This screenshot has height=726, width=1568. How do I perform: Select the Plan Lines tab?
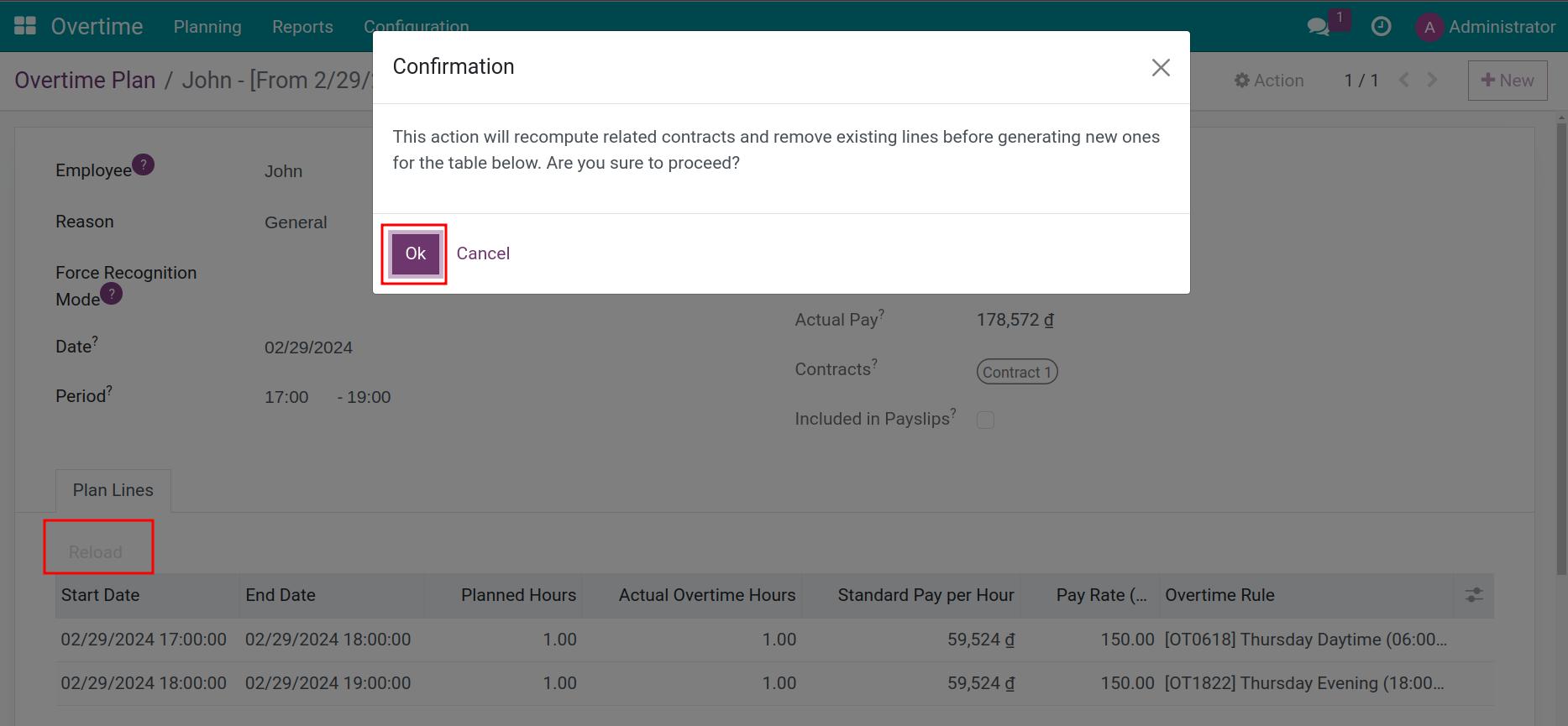coord(113,490)
